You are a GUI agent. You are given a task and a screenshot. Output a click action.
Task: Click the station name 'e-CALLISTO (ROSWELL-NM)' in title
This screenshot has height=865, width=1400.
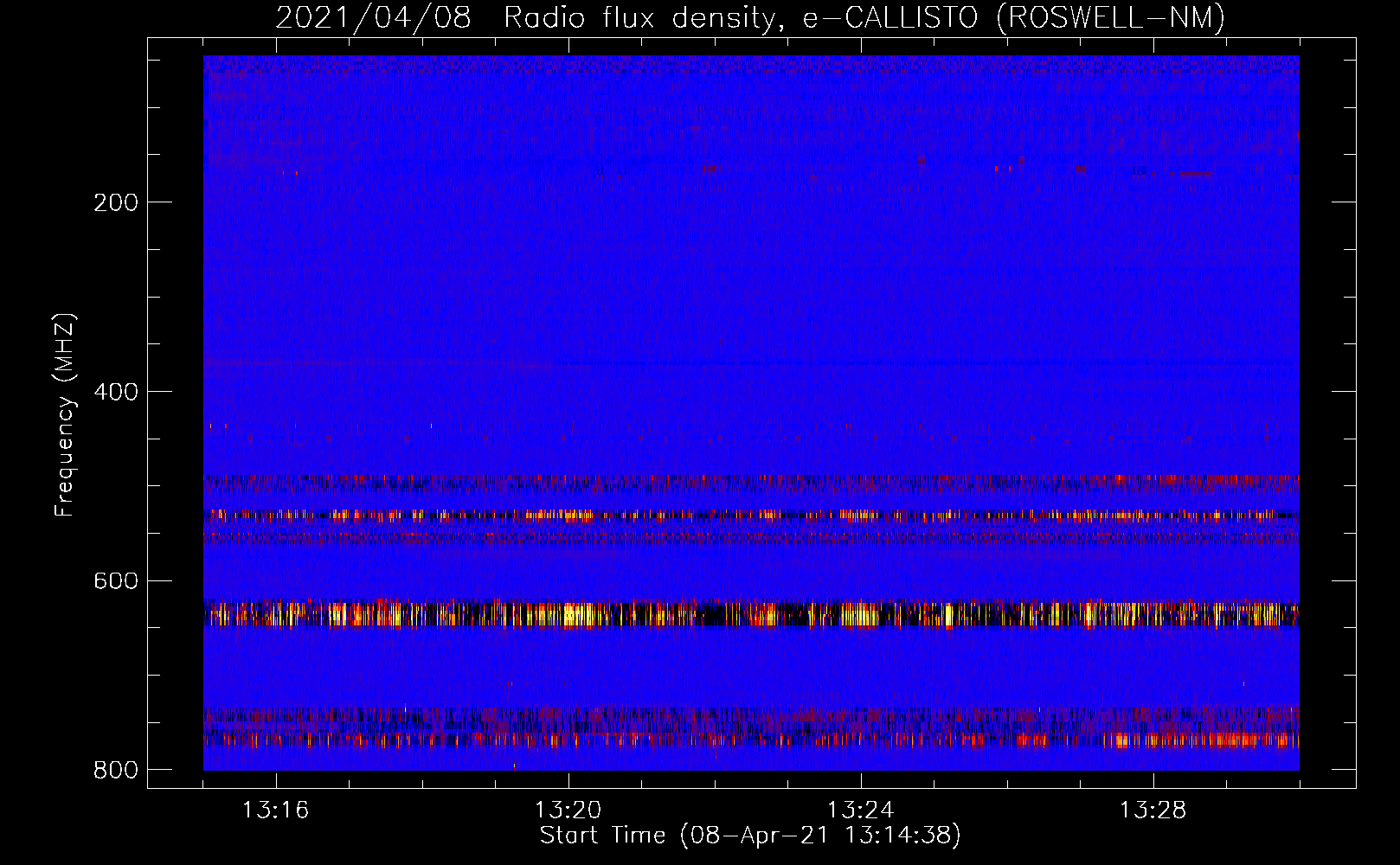1014,18
